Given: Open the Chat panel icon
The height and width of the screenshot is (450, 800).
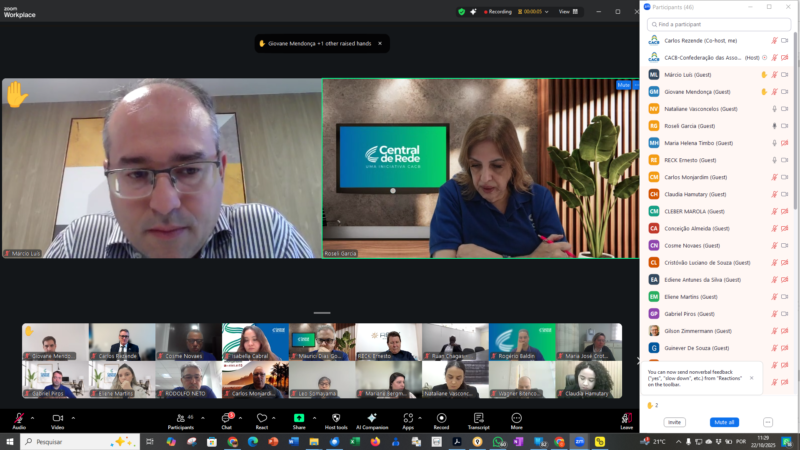Looking at the screenshot, I should coord(227,420).
